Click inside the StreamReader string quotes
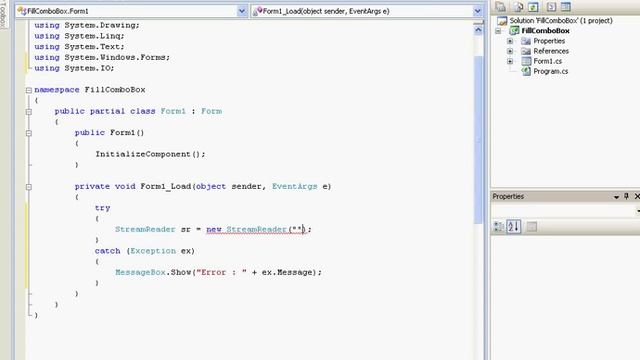 click(x=297, y=229)
